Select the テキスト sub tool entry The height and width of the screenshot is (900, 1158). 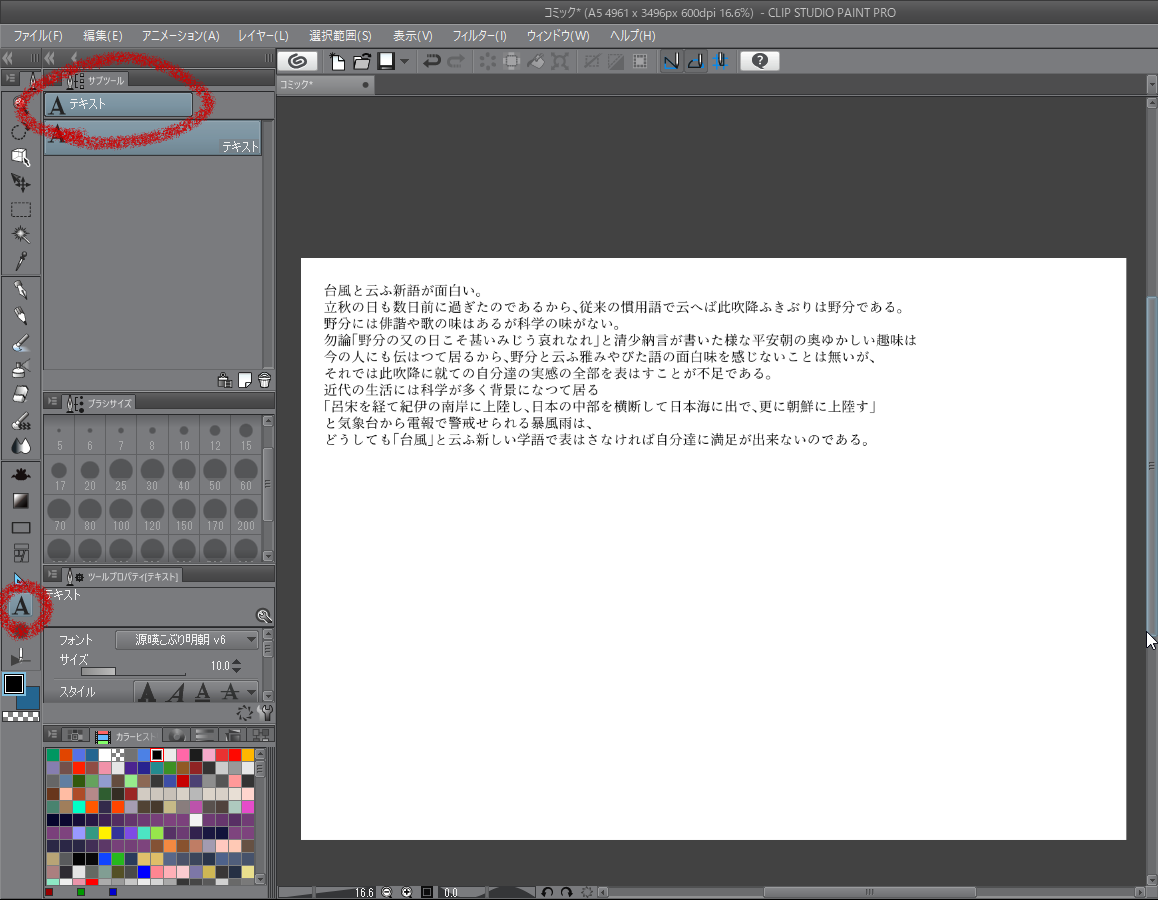click(153, 137)
